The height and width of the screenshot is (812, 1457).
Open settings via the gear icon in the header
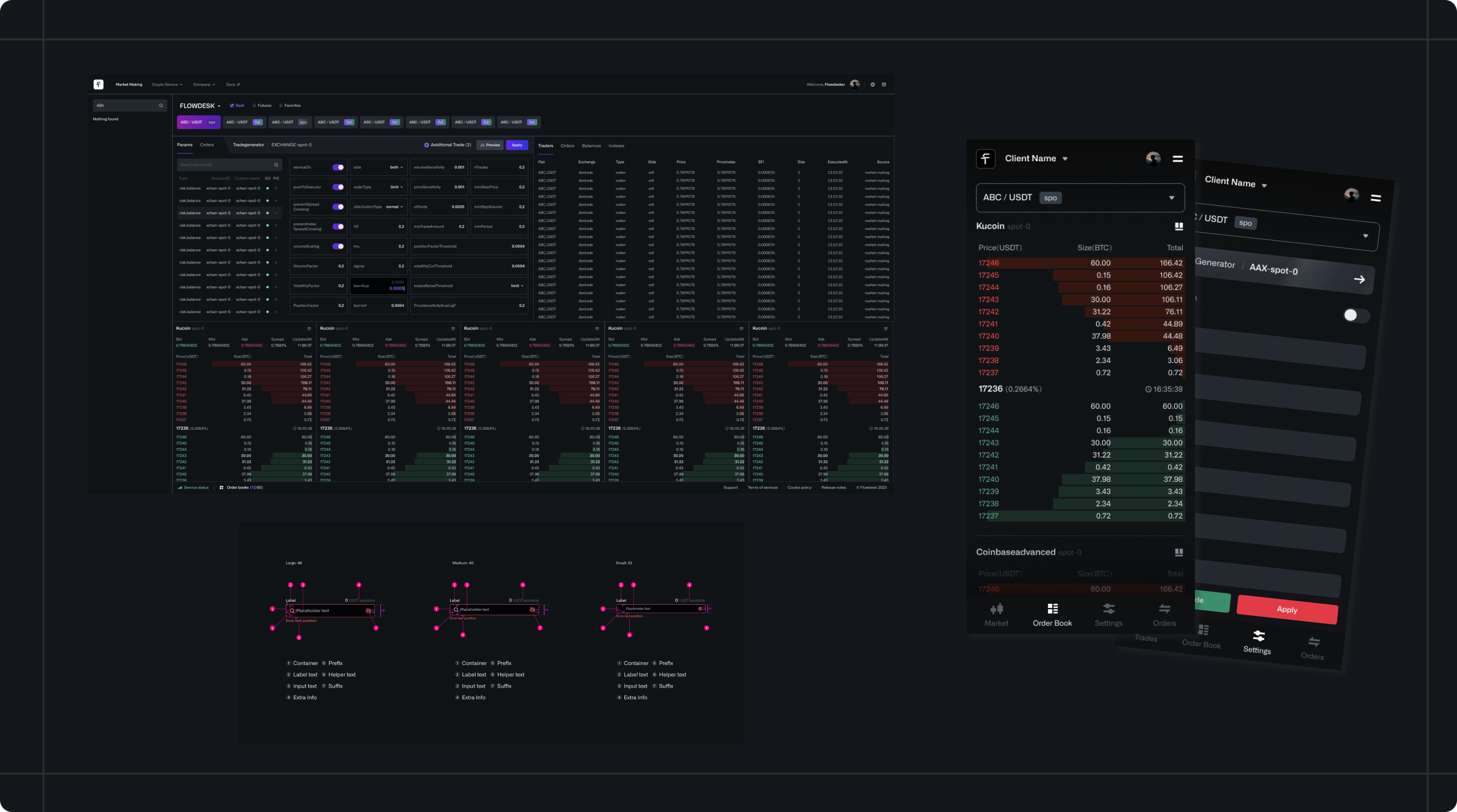coord(873,84)
